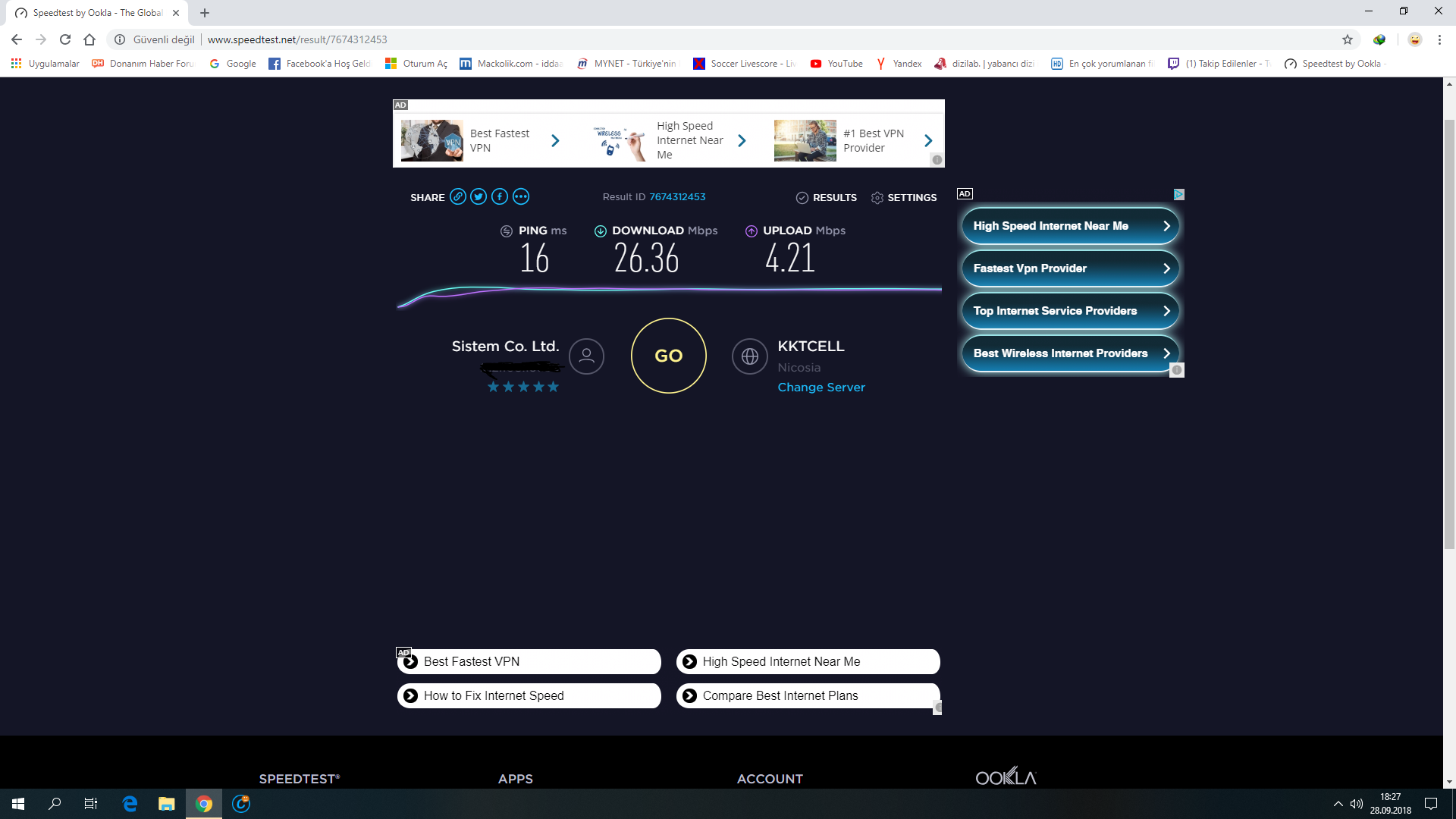Click the page vertical scrollbar thumb
This screenshot has width=1456, height=819.
pyautogui.click(x=1449, y=334)
